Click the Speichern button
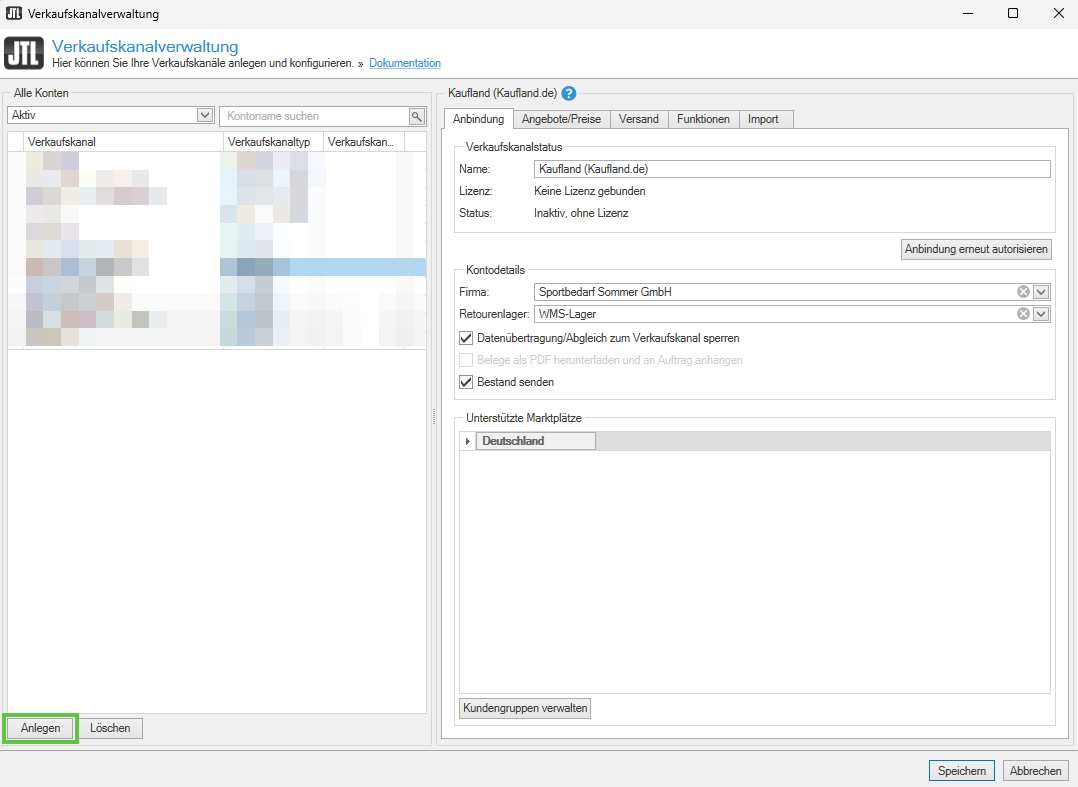The height and width of the screenshot is (787, 1078). 962,771
